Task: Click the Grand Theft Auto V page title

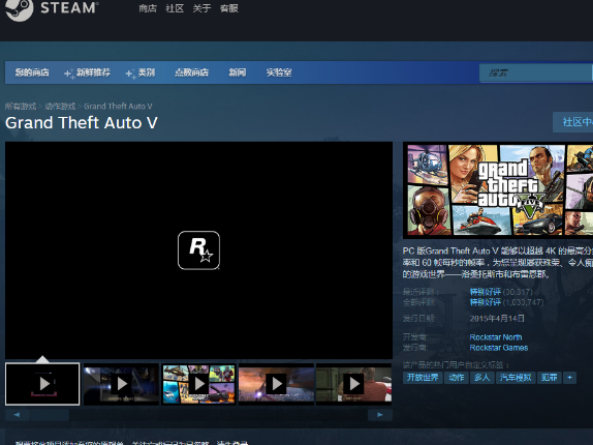Action: [x=81, y=122]
